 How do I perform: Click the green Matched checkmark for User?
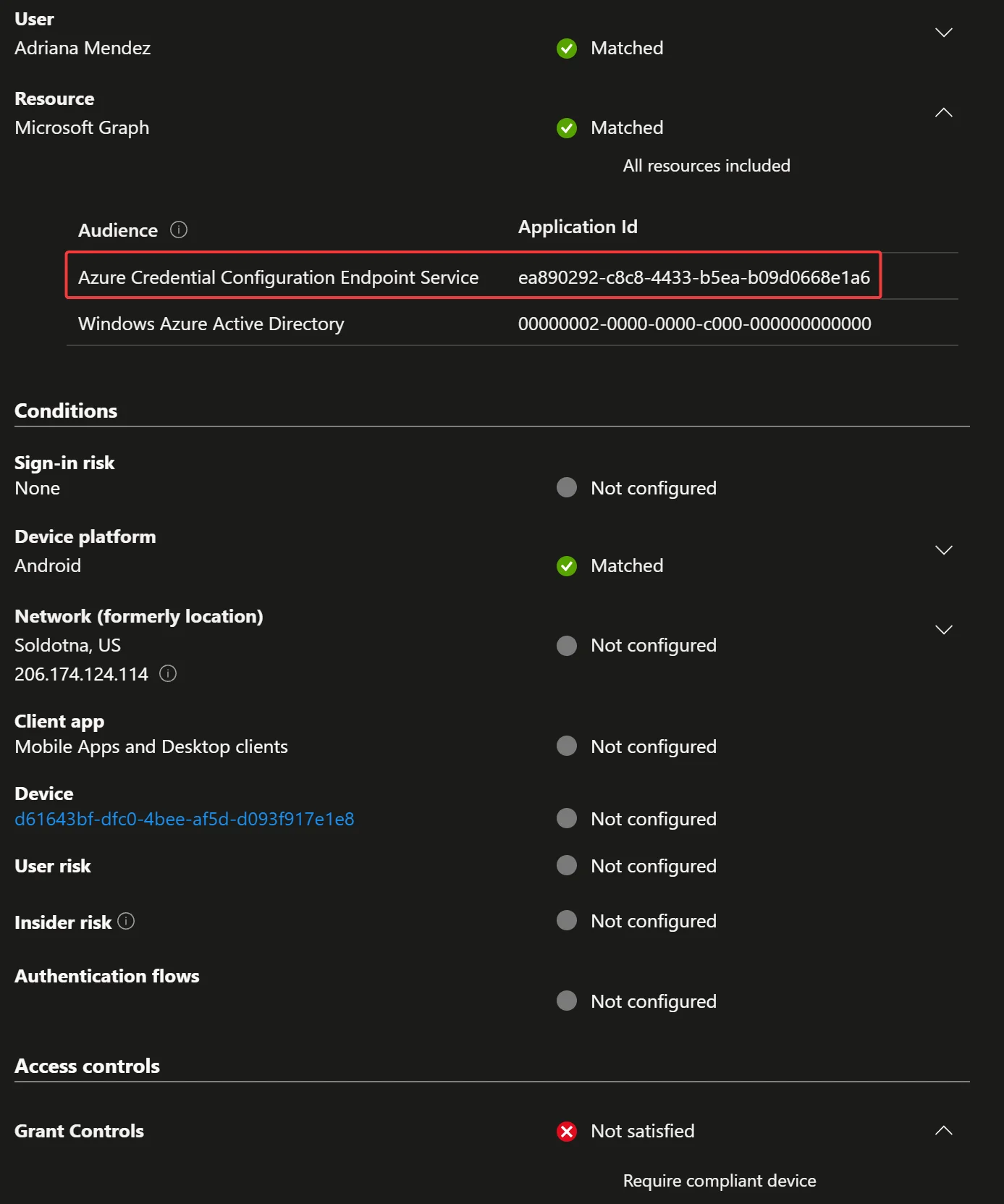(567, 49)
